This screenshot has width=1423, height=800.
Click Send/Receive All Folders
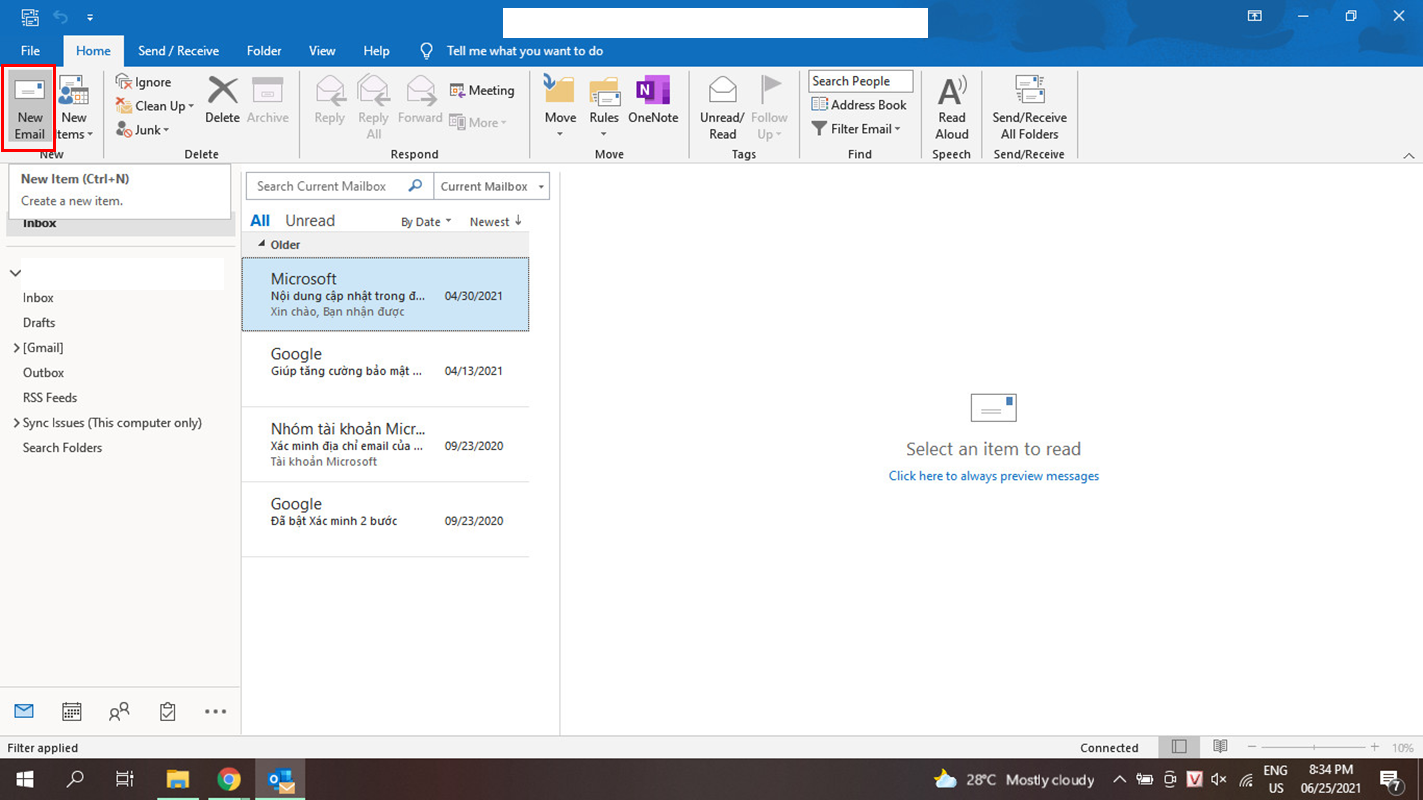pos(1029,108)
